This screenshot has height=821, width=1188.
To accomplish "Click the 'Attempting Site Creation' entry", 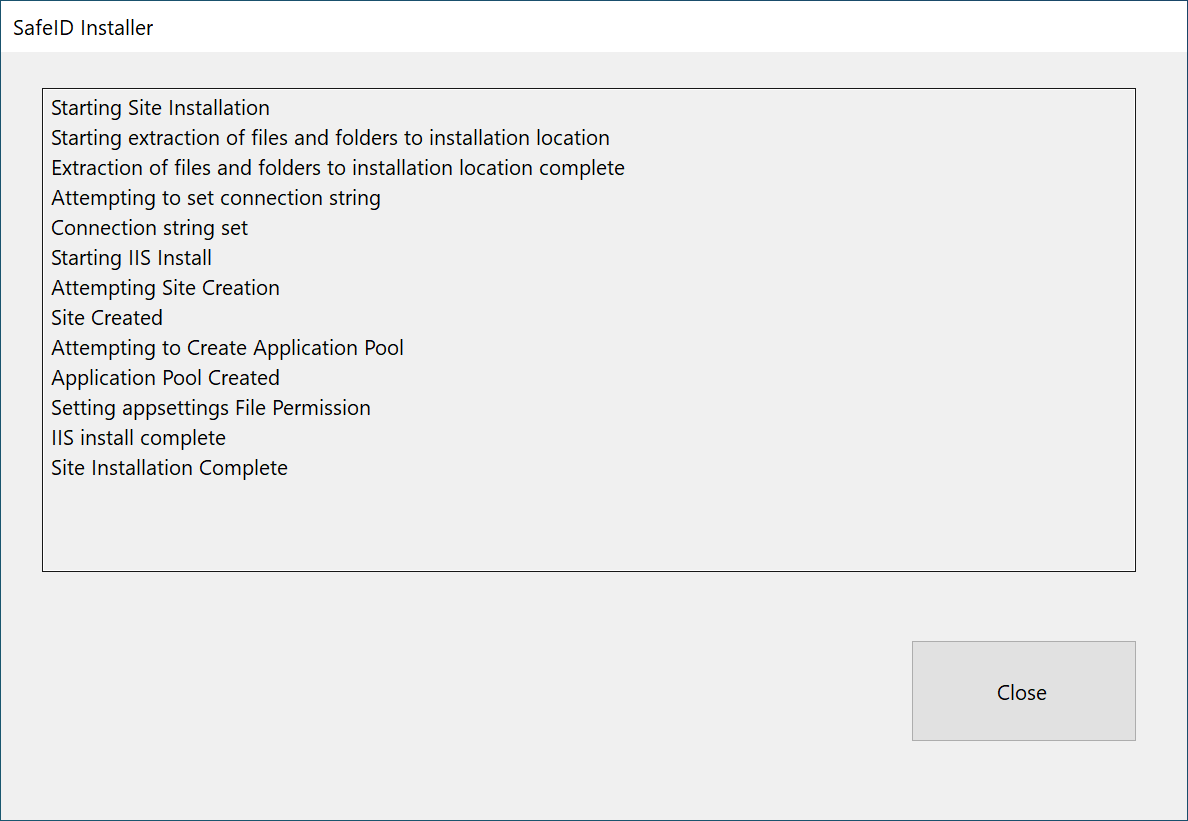I will 165,288.
